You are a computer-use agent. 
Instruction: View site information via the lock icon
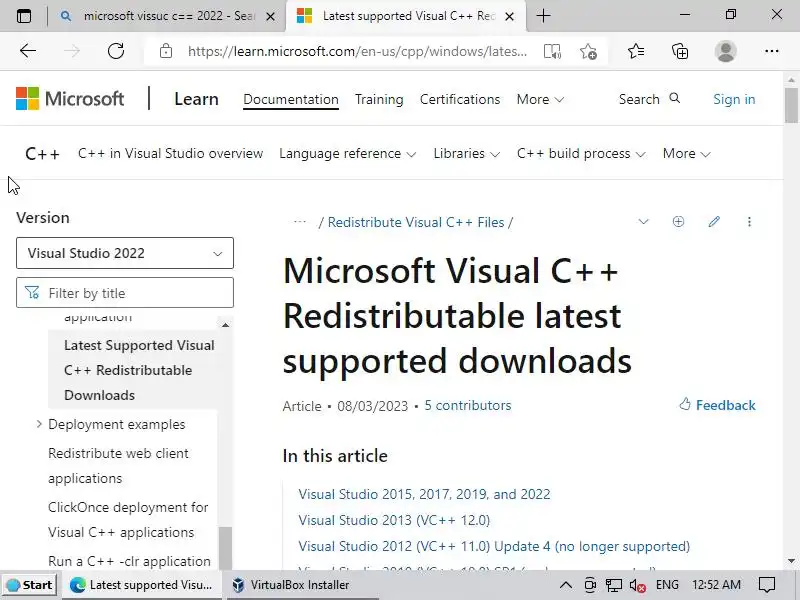pos(166,51)
